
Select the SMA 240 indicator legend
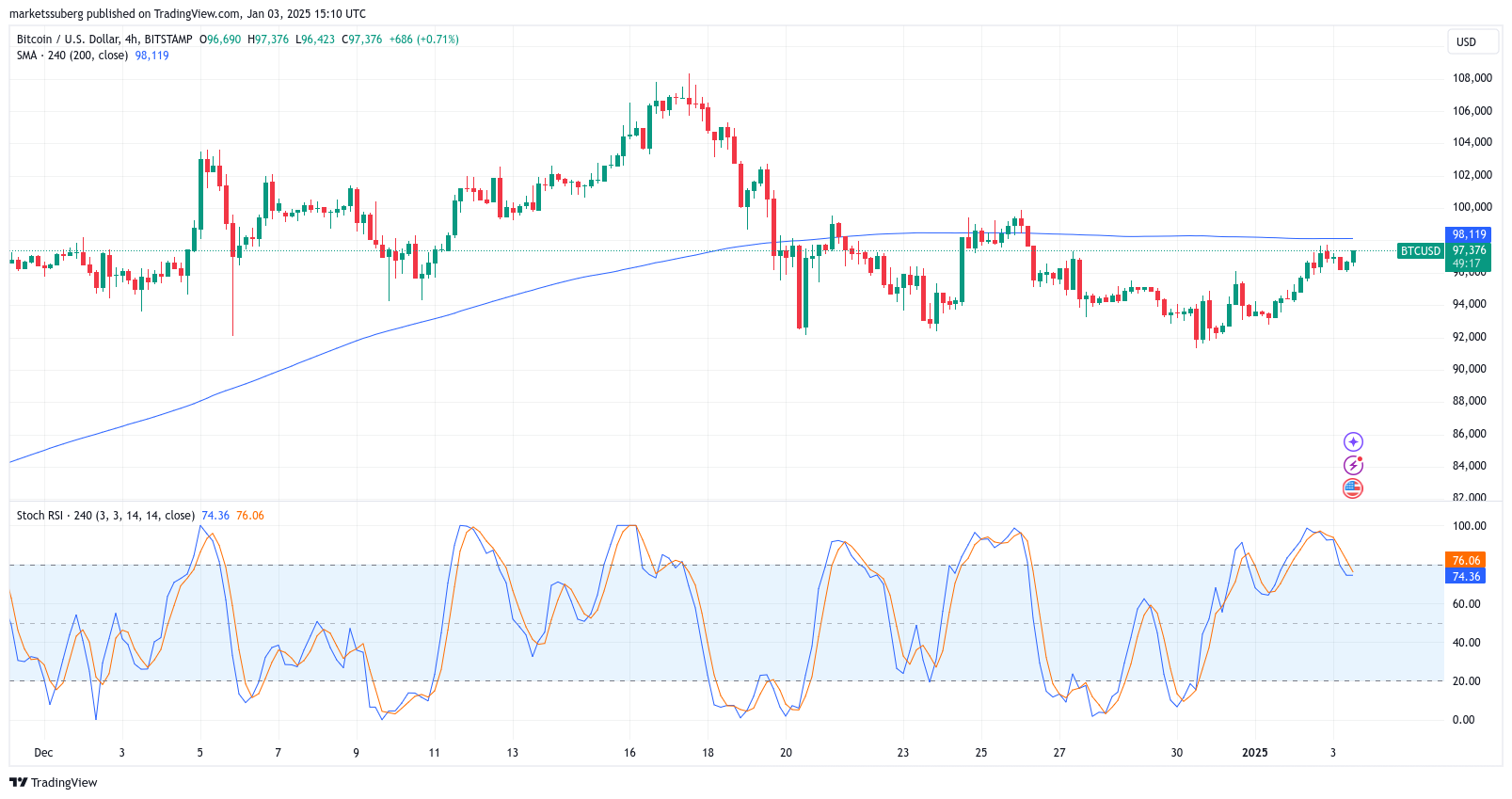click(x=72, y=56)
